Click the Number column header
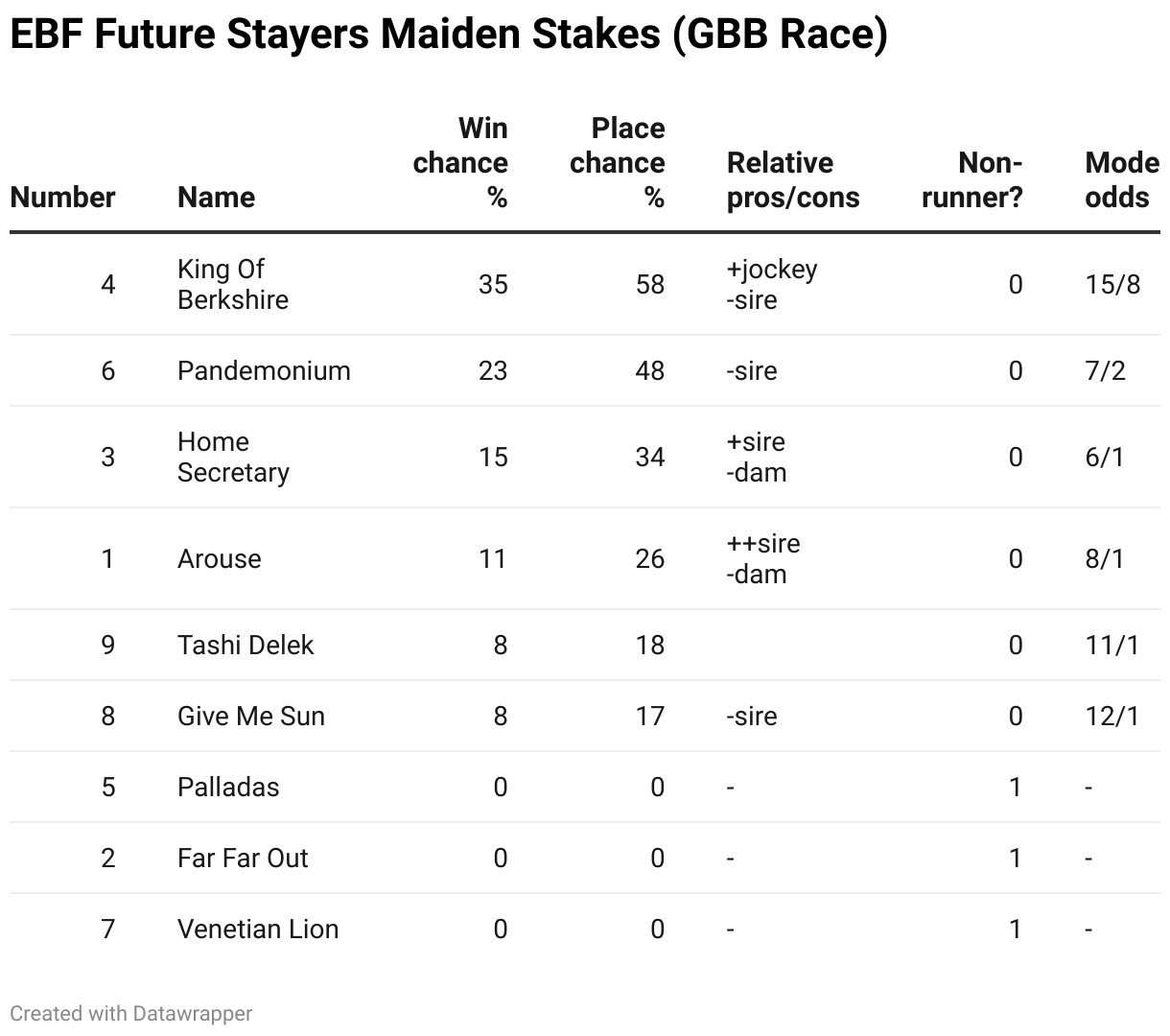 [62, 198]
